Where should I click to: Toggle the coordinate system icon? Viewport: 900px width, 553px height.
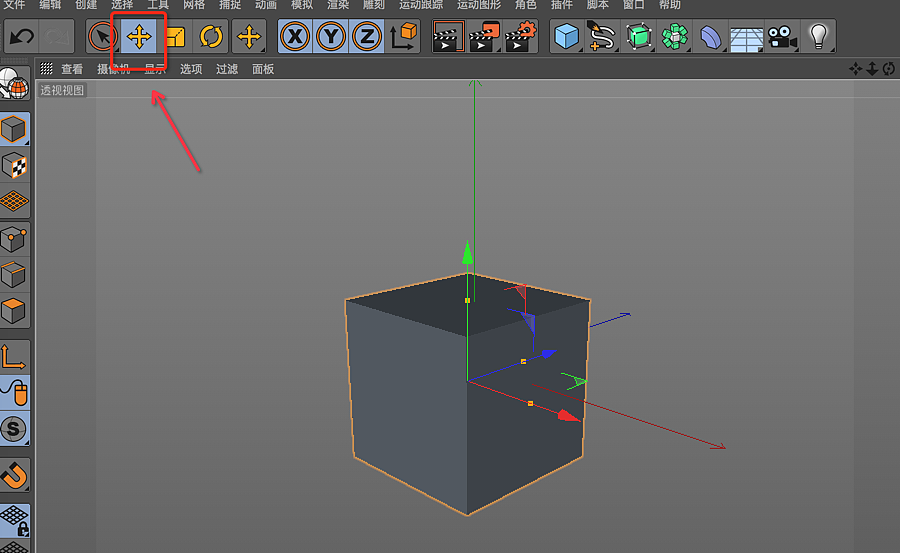click(403, 37)
